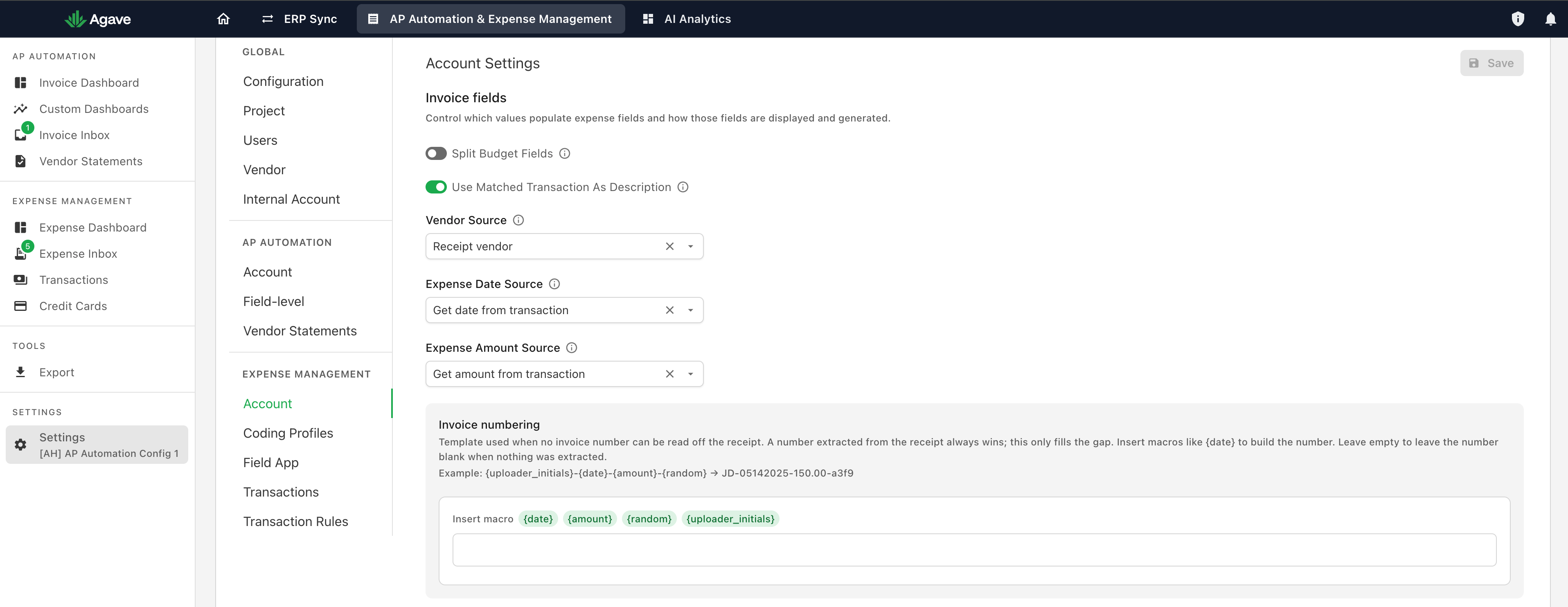
Task: Expand the Expense Amount Source dropdown arrow
Action: 690,374
